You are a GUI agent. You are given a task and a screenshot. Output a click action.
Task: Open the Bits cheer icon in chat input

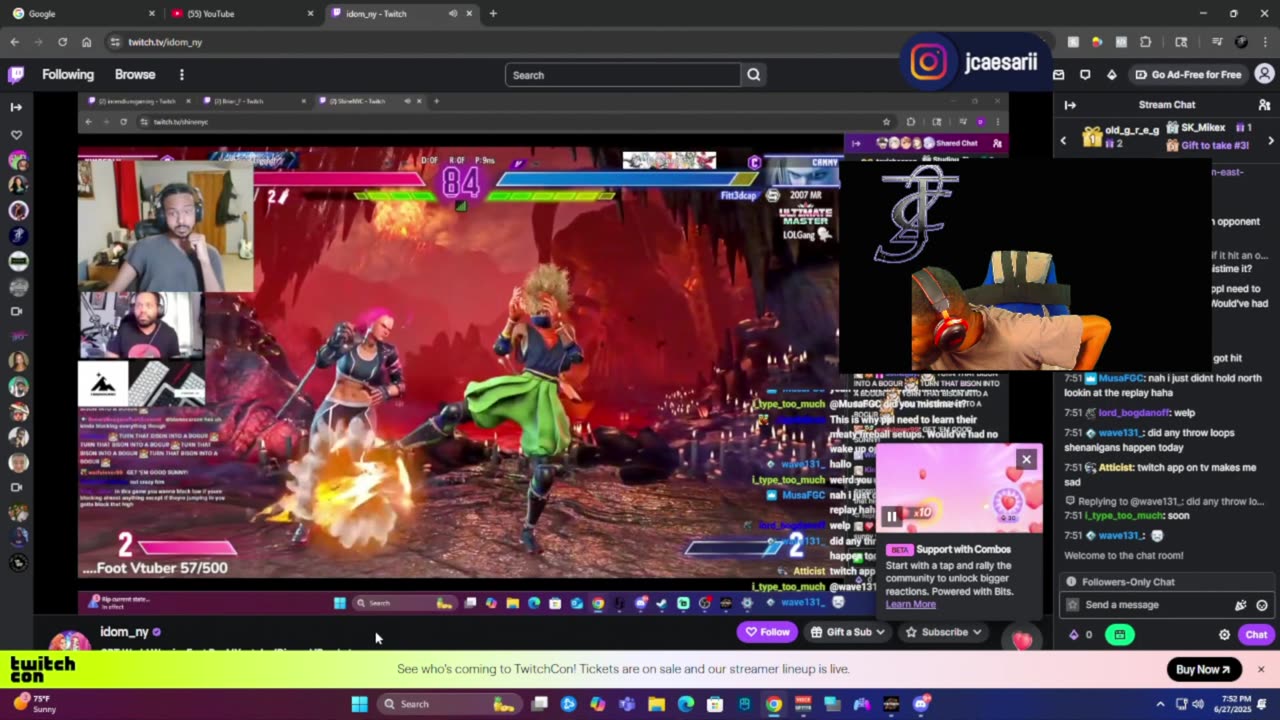pos(1241,605)
